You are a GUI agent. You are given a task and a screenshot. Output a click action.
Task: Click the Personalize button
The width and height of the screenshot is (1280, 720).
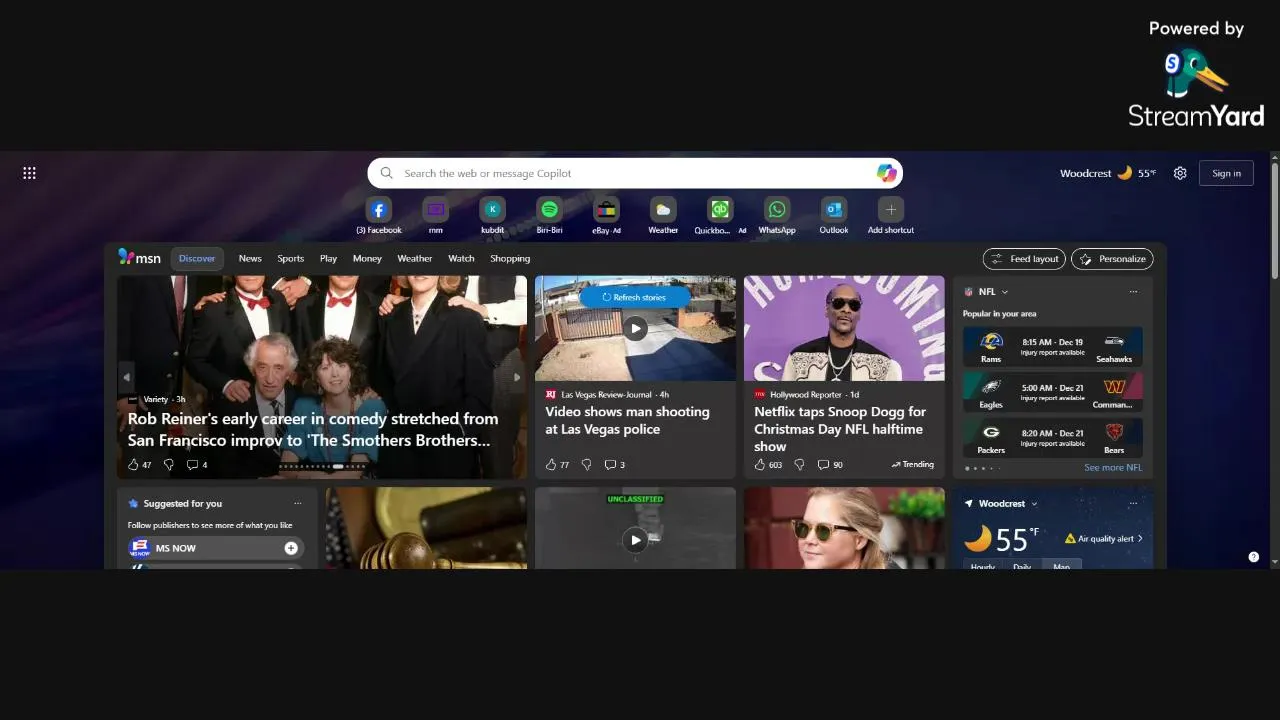[x=1112, y=259]
